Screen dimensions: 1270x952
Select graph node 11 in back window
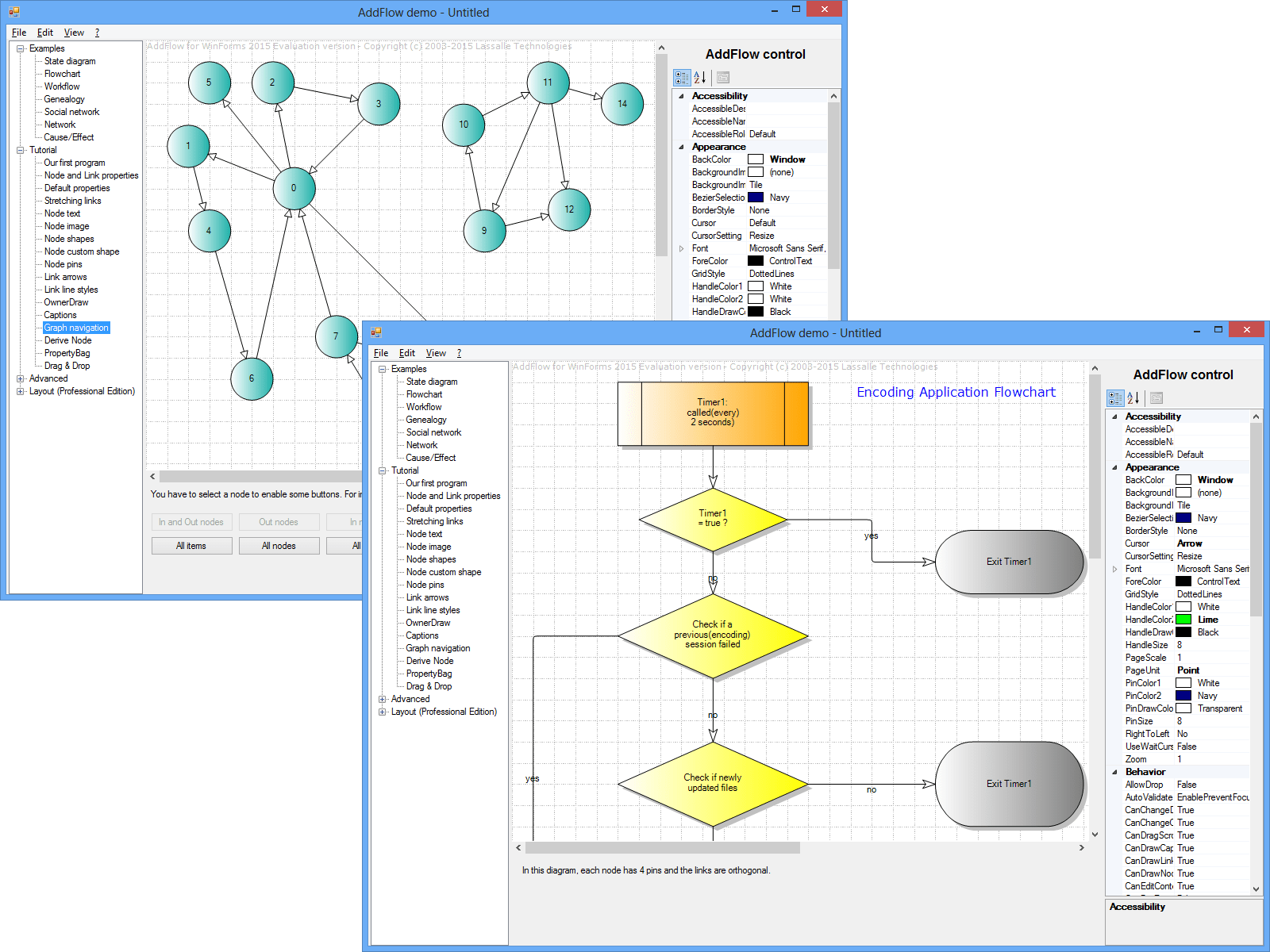tap(548, 82)
